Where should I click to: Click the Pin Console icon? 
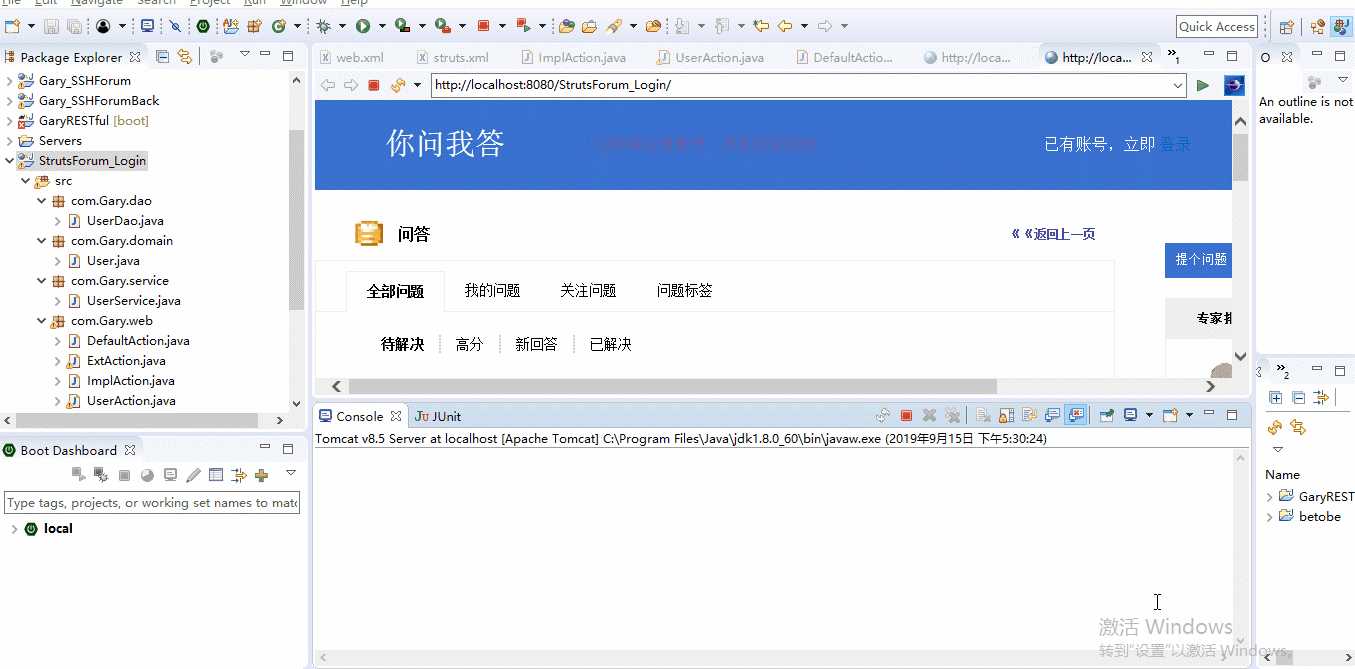click(x=1106, y=415)
